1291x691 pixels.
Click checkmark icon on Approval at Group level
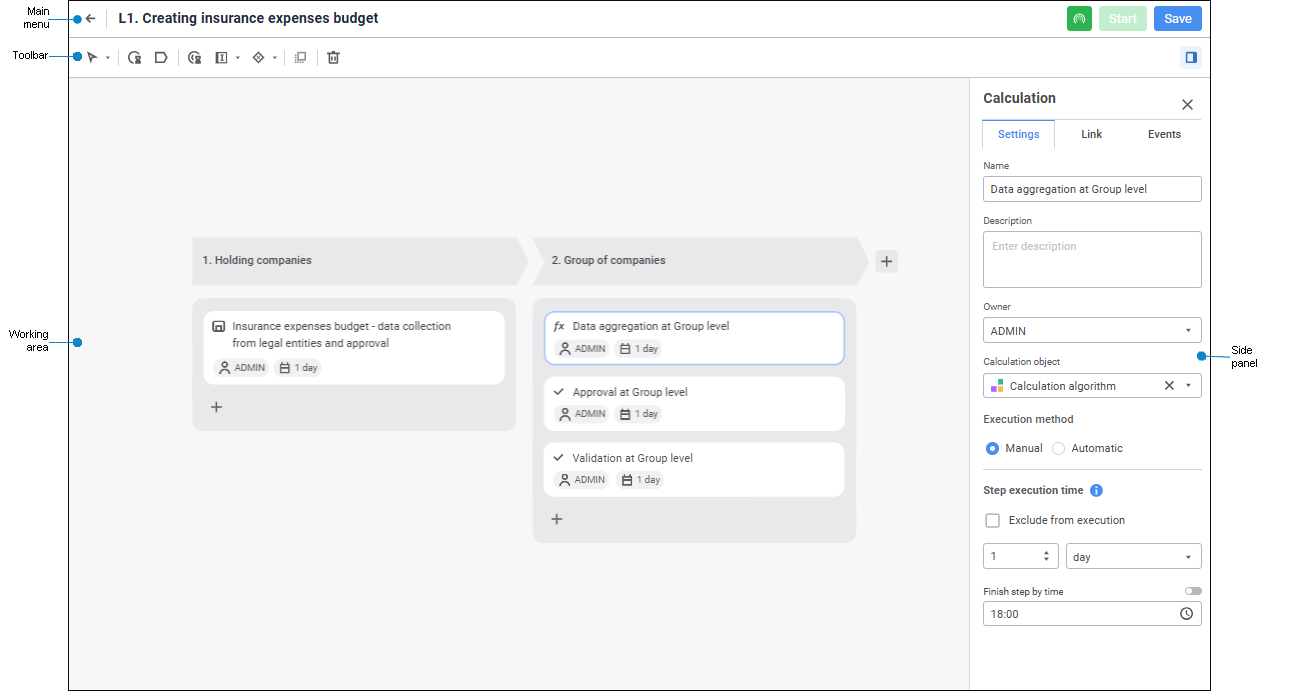(x=559, y=392)
